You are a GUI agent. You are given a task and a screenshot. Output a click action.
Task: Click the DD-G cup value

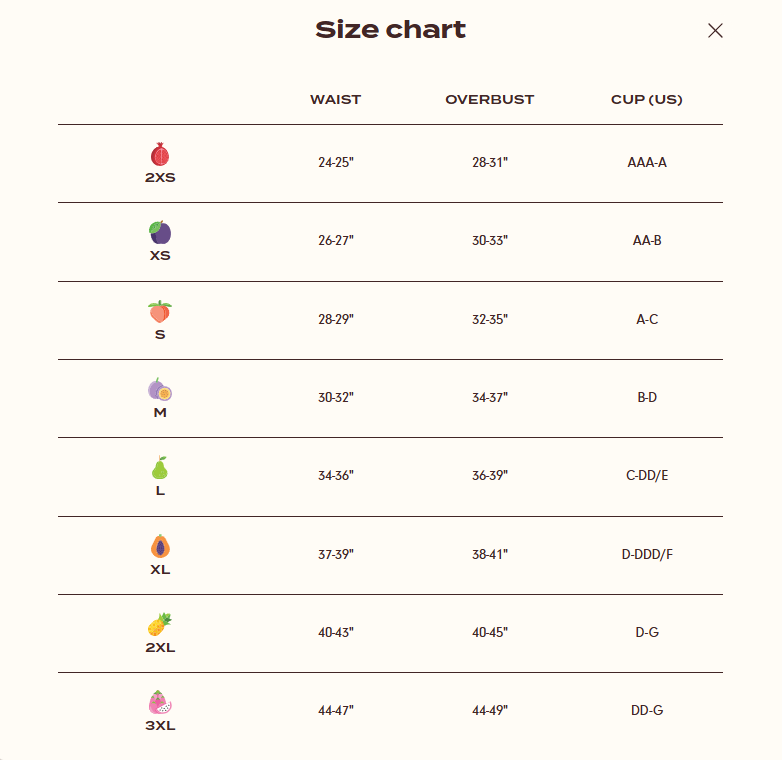(x=647, y=710)
